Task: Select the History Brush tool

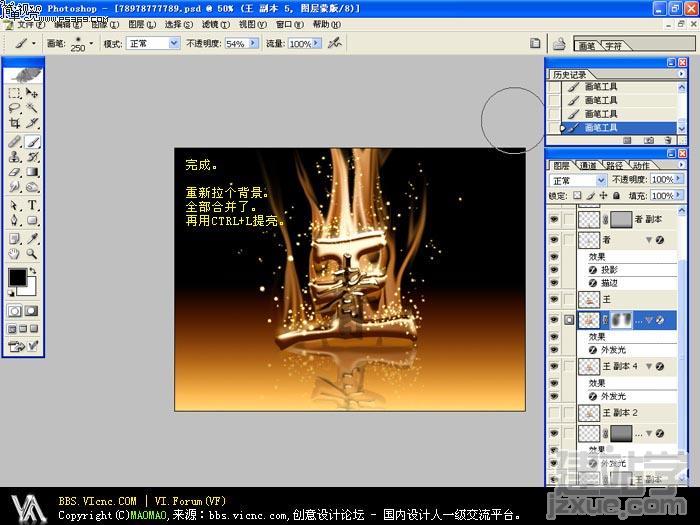Action: pos(32,157)
